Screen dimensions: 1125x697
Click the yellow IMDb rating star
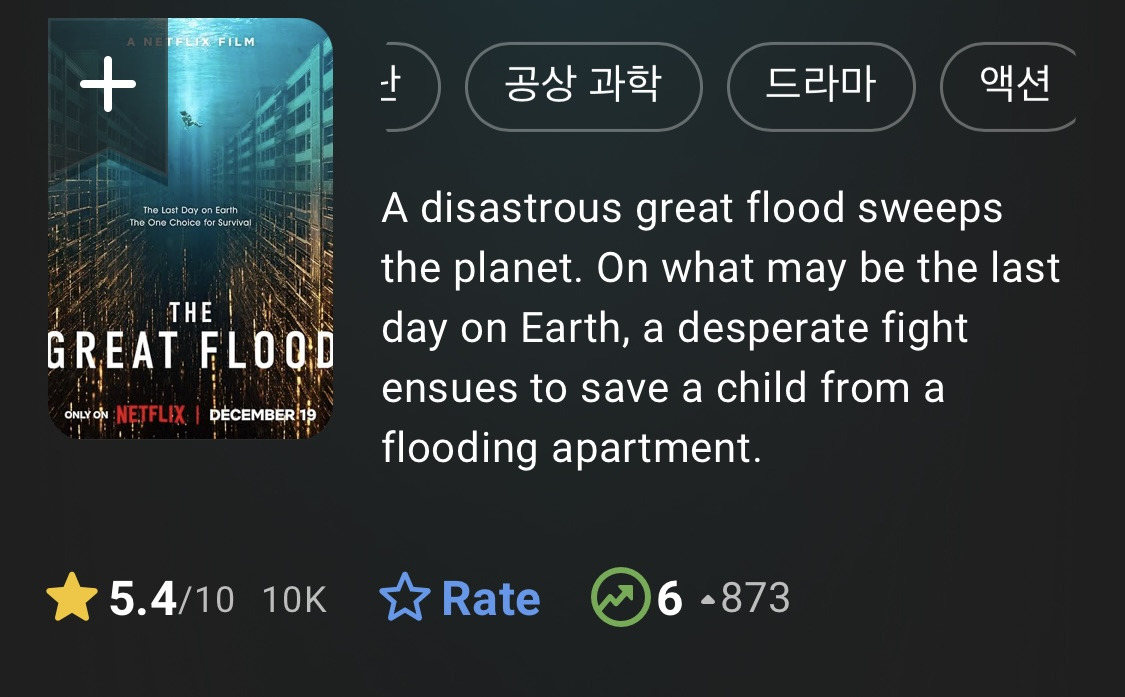click(x=72, y=599)
